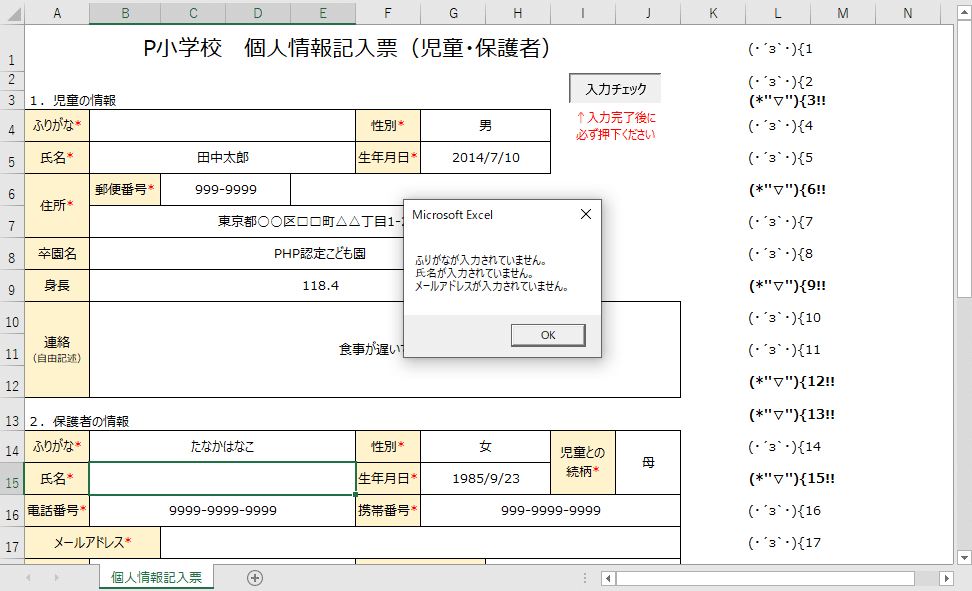Click the heading 2.保護者の情報

pyautogui.click(x=79, y=422)
